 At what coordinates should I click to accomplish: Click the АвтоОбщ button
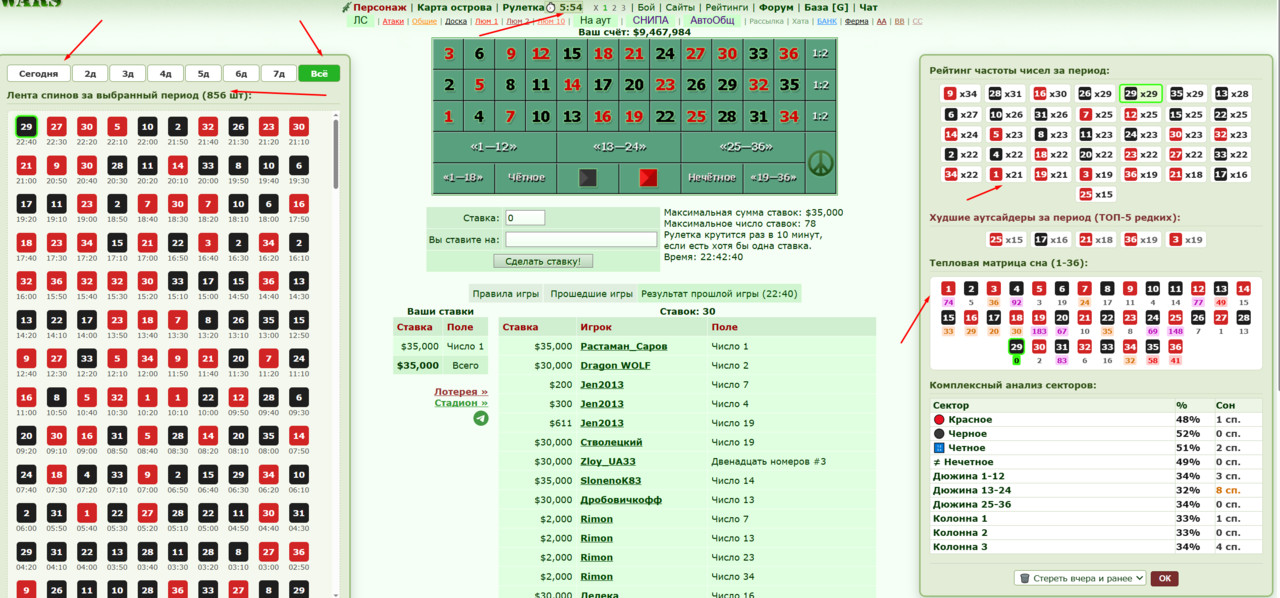pos(712,20)
